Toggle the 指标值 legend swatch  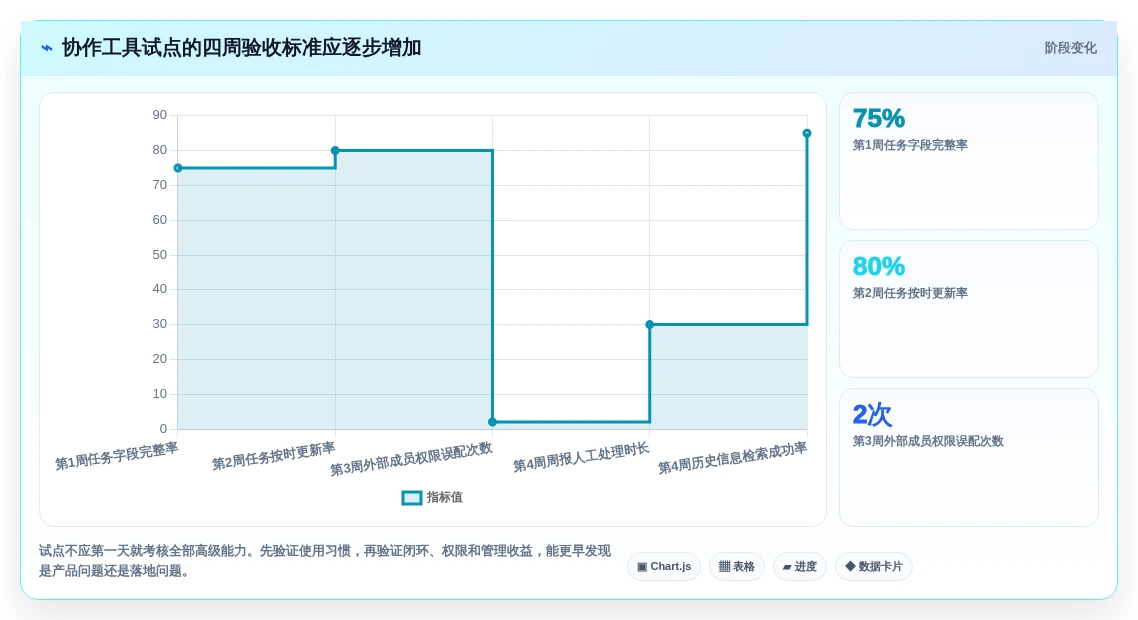pos(412,498)
